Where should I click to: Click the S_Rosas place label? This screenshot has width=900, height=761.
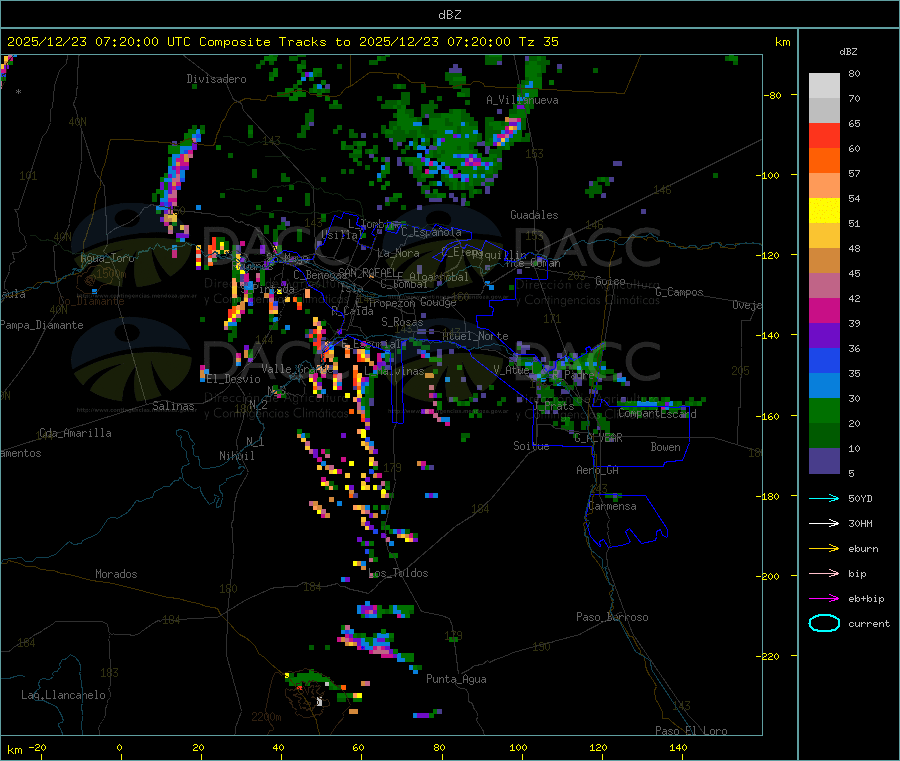pyautogui.click(x=402, y=323)
